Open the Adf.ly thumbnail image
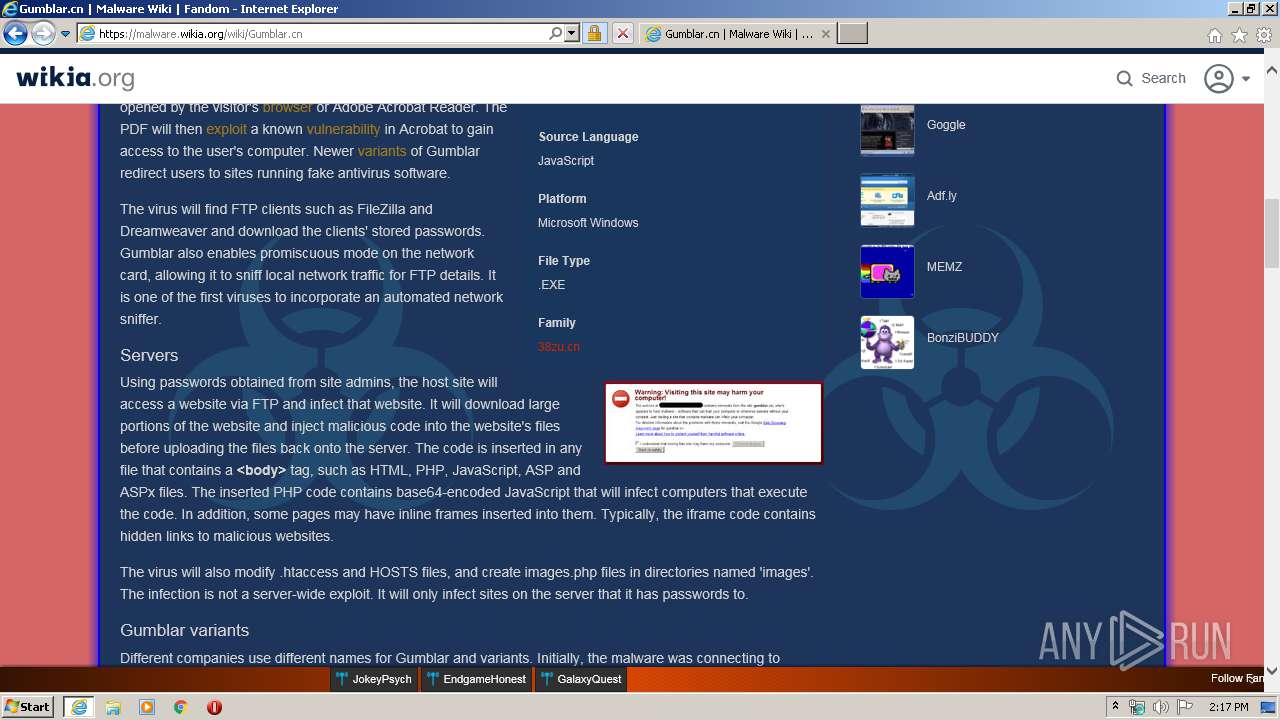The image size is (1280, 720). [x=887, y=200]
